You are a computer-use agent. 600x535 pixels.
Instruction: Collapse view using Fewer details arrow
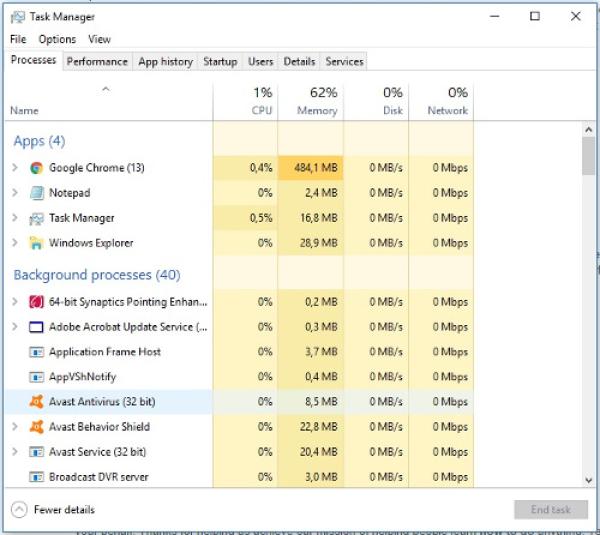point(19,510)
